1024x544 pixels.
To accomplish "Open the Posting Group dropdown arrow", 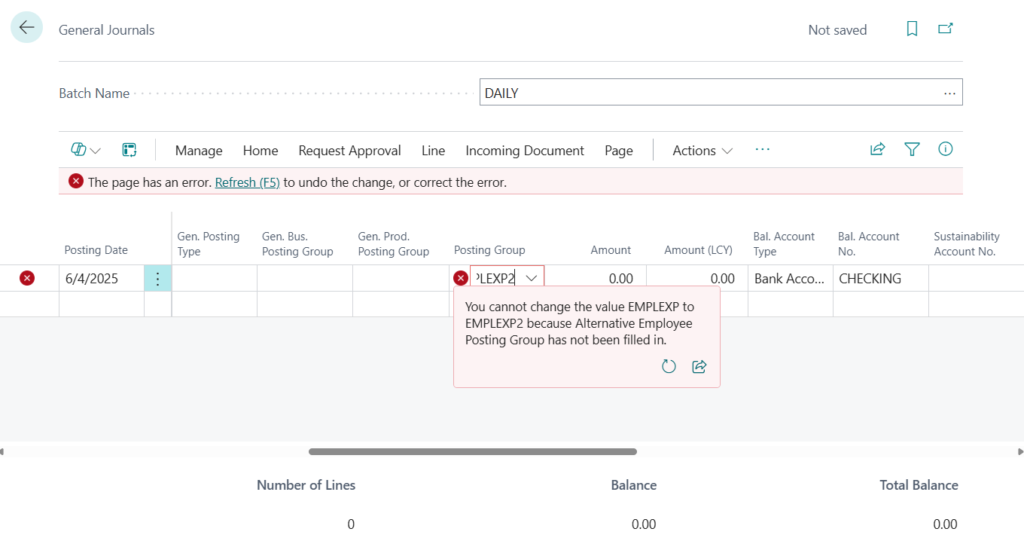I will [532, 278].
